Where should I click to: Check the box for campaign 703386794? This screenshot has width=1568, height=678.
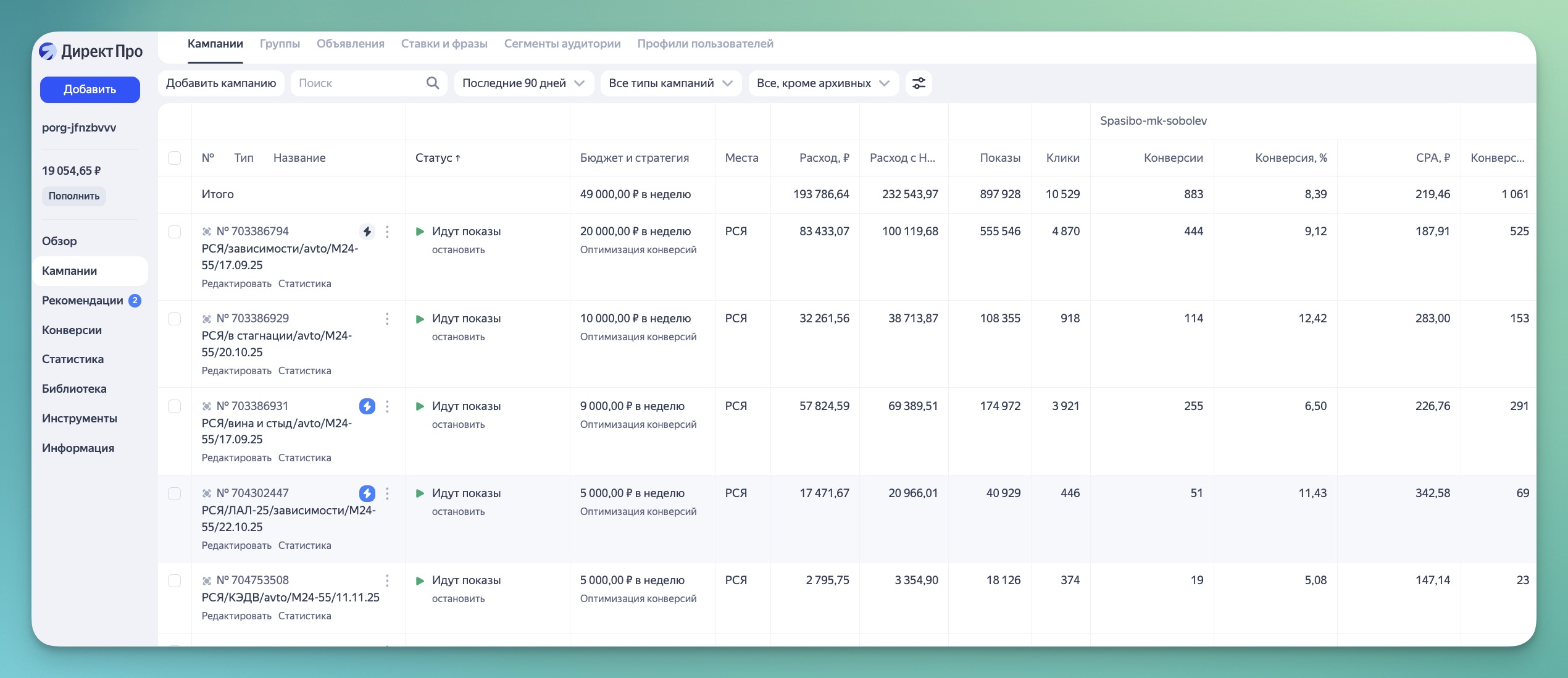tap(175, 232)
